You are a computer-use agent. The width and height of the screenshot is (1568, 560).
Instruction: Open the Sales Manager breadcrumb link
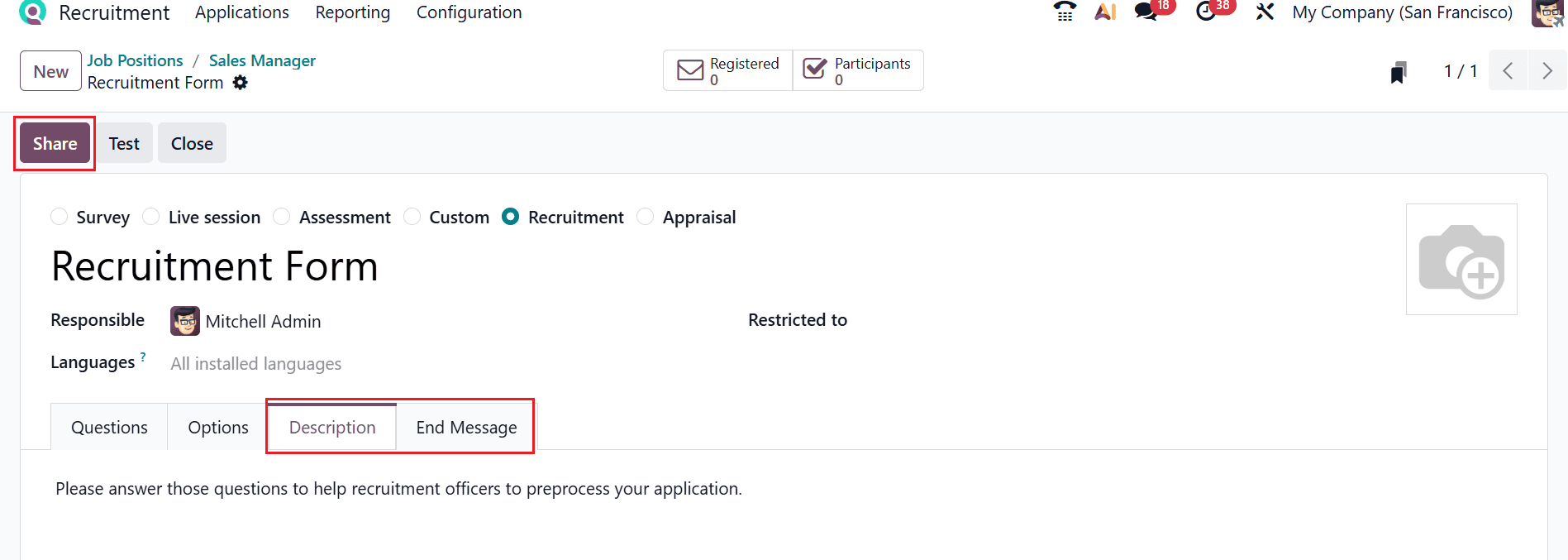(x=262, y=60)
